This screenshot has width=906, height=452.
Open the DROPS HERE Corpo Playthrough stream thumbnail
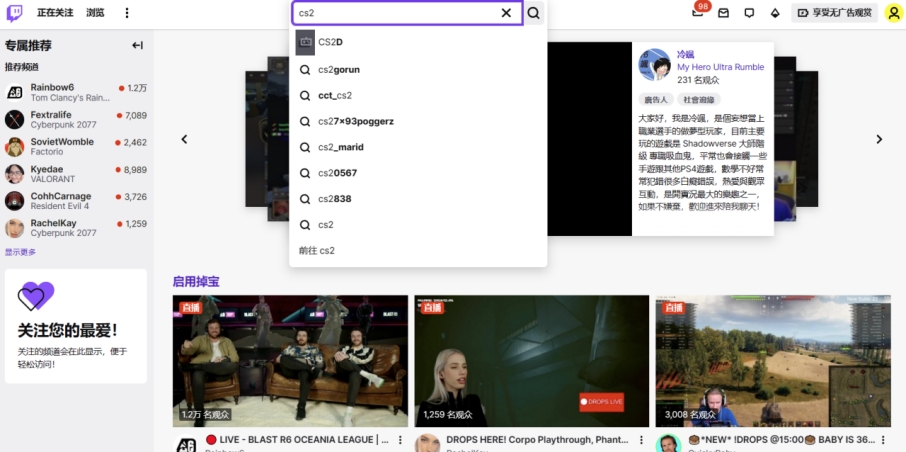(x=532, y=361)
